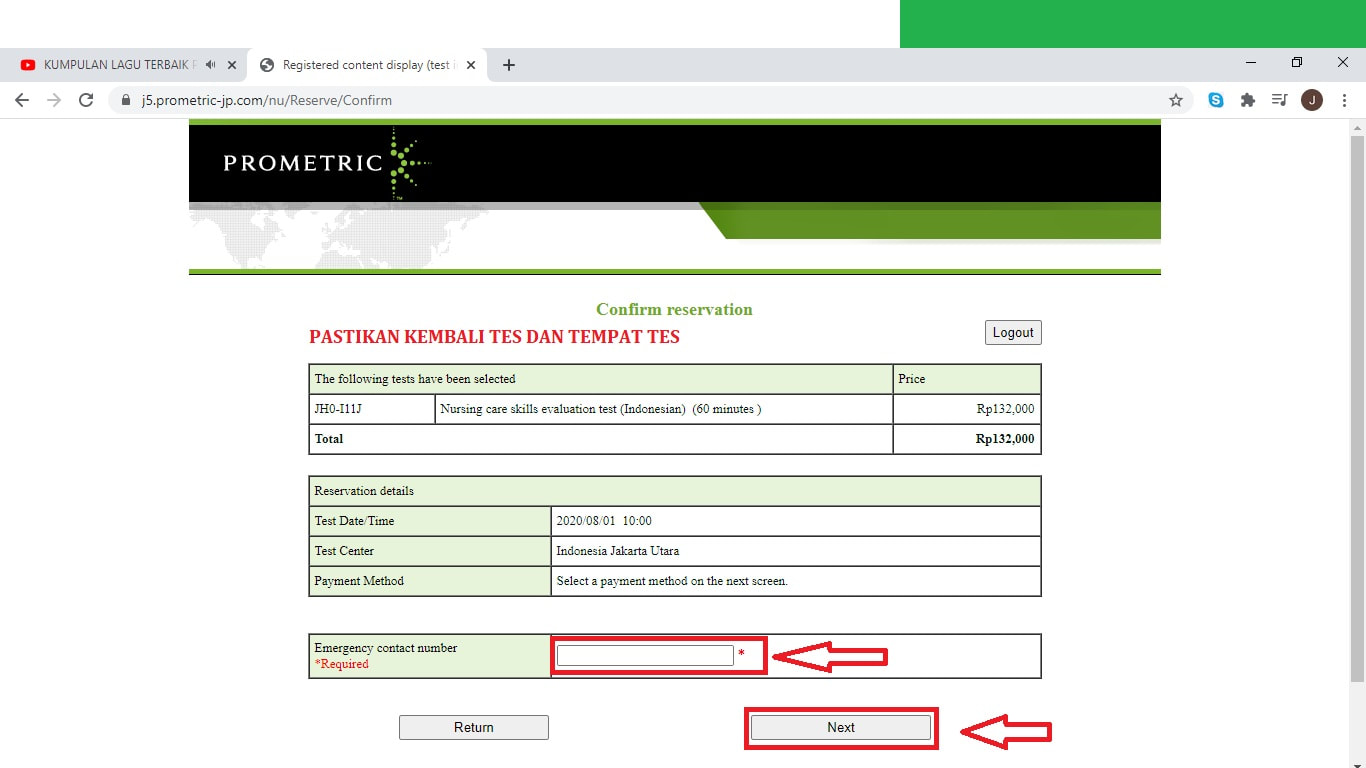Image resolution: width=1366 pixels, height=768 pixels.
Task: Select Registered content display tab
Action: click(x=366, y=65)
